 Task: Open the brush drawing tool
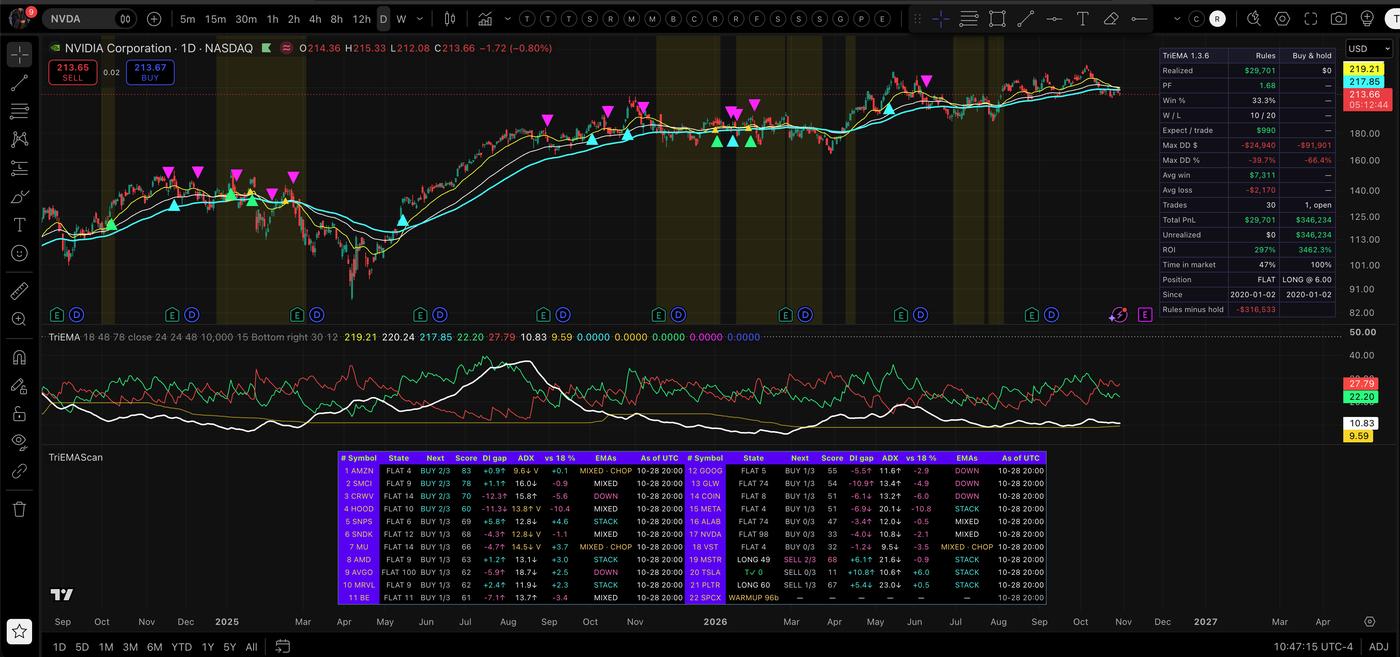tap(19, 197)
